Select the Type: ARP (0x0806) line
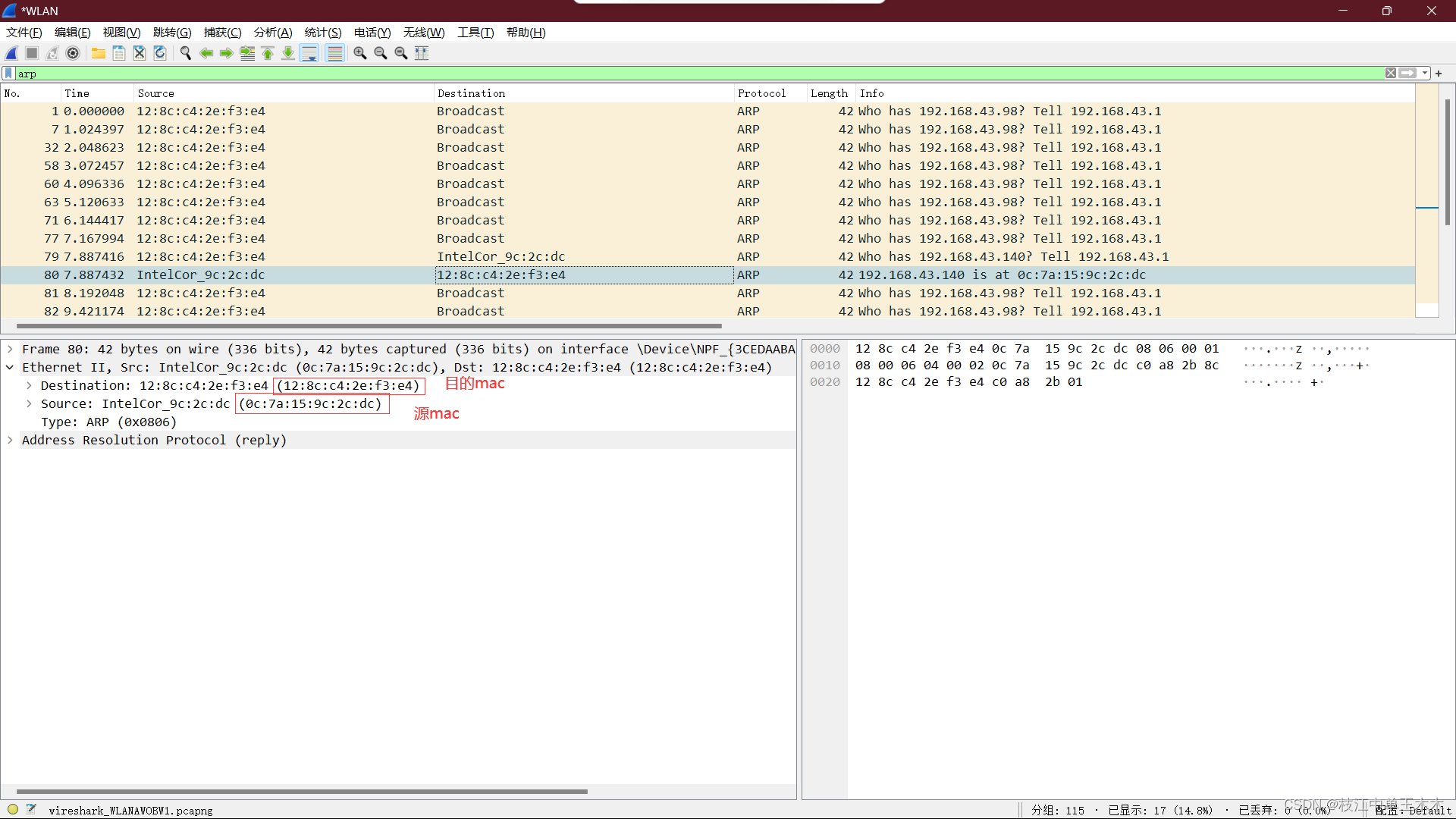This screenshot has width=1456, height=819. [108, 422]
